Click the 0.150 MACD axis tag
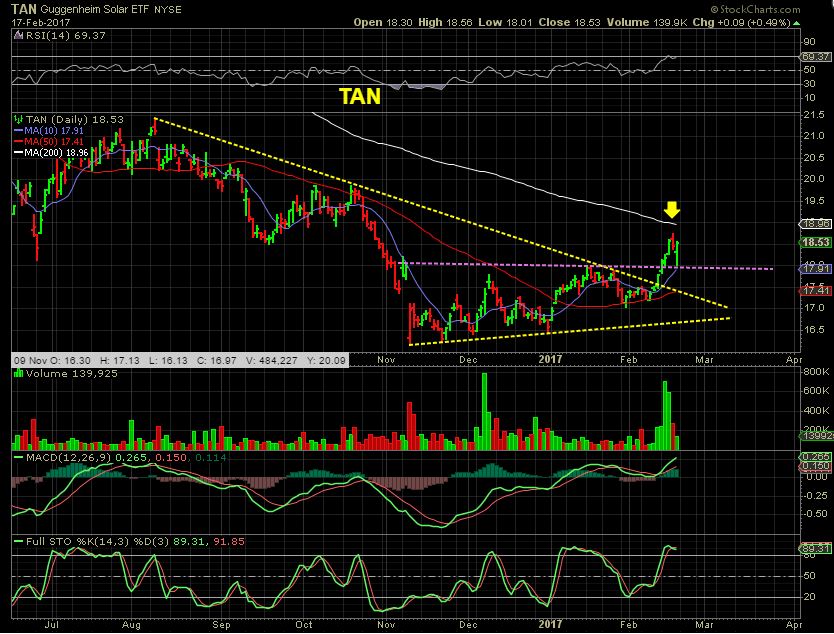Viewport: 834px width, 634px height. 816,466
